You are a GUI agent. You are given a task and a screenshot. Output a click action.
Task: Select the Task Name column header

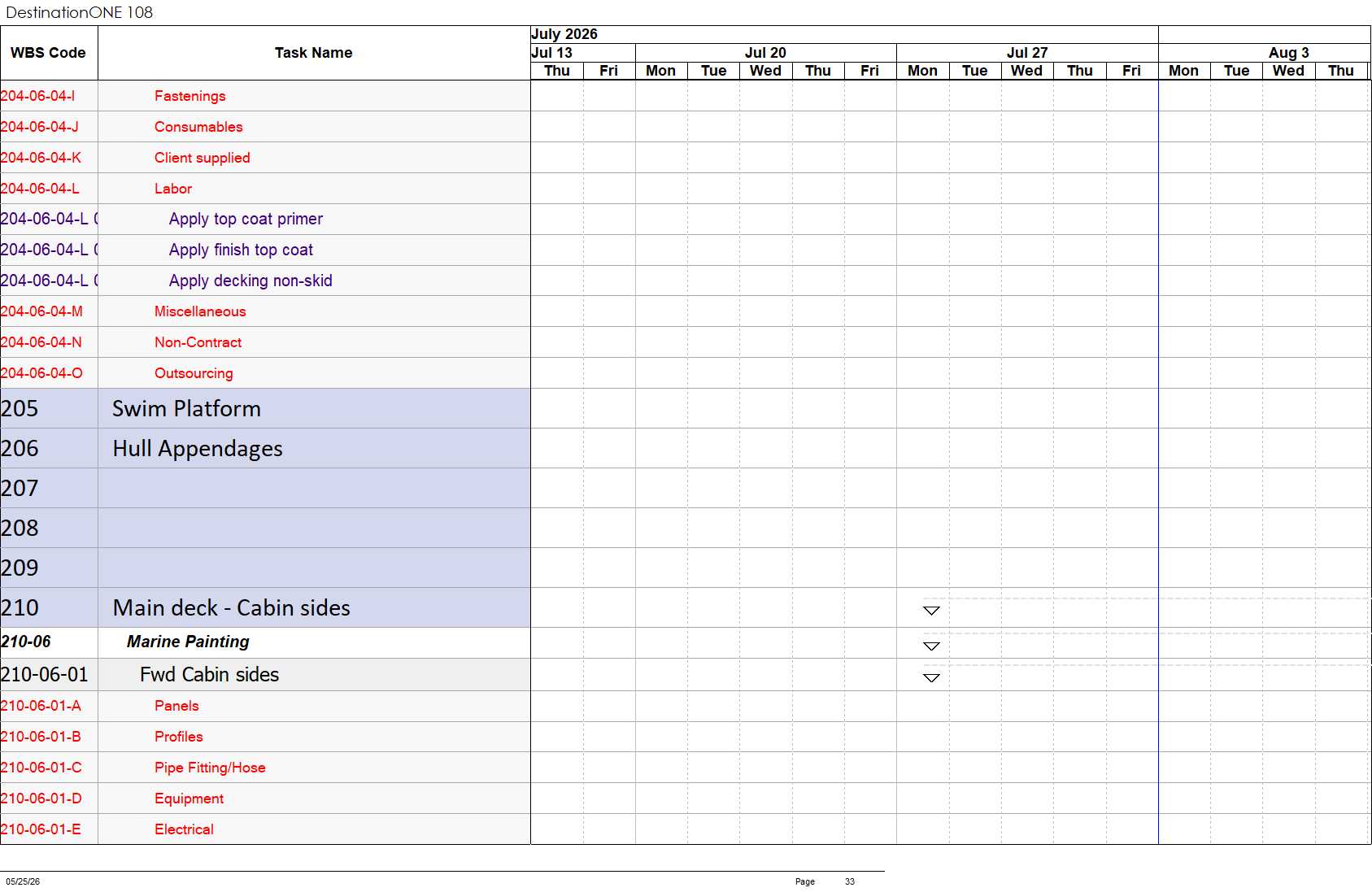click(313, 53)
